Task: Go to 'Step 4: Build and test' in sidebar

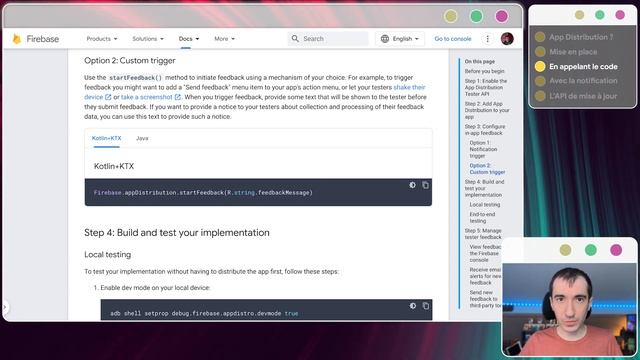Action: point(484,188)
